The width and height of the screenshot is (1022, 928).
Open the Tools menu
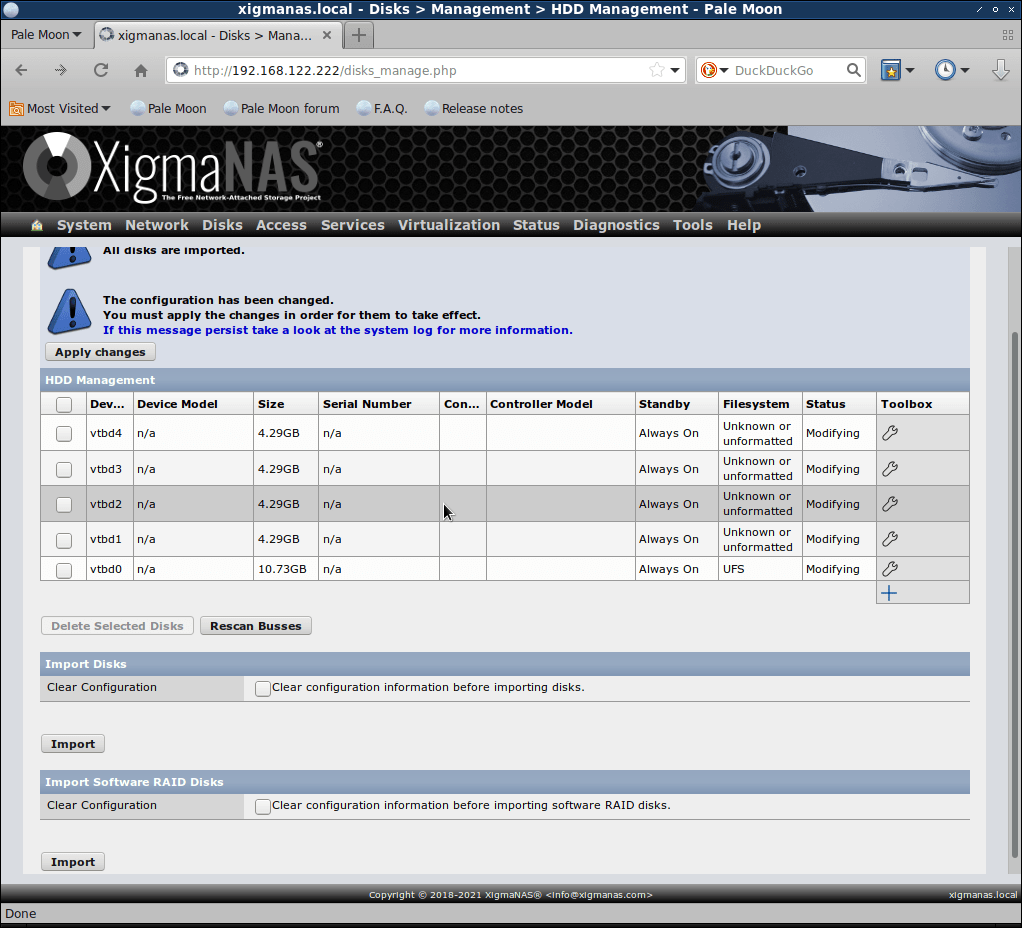tap(693, 225)
